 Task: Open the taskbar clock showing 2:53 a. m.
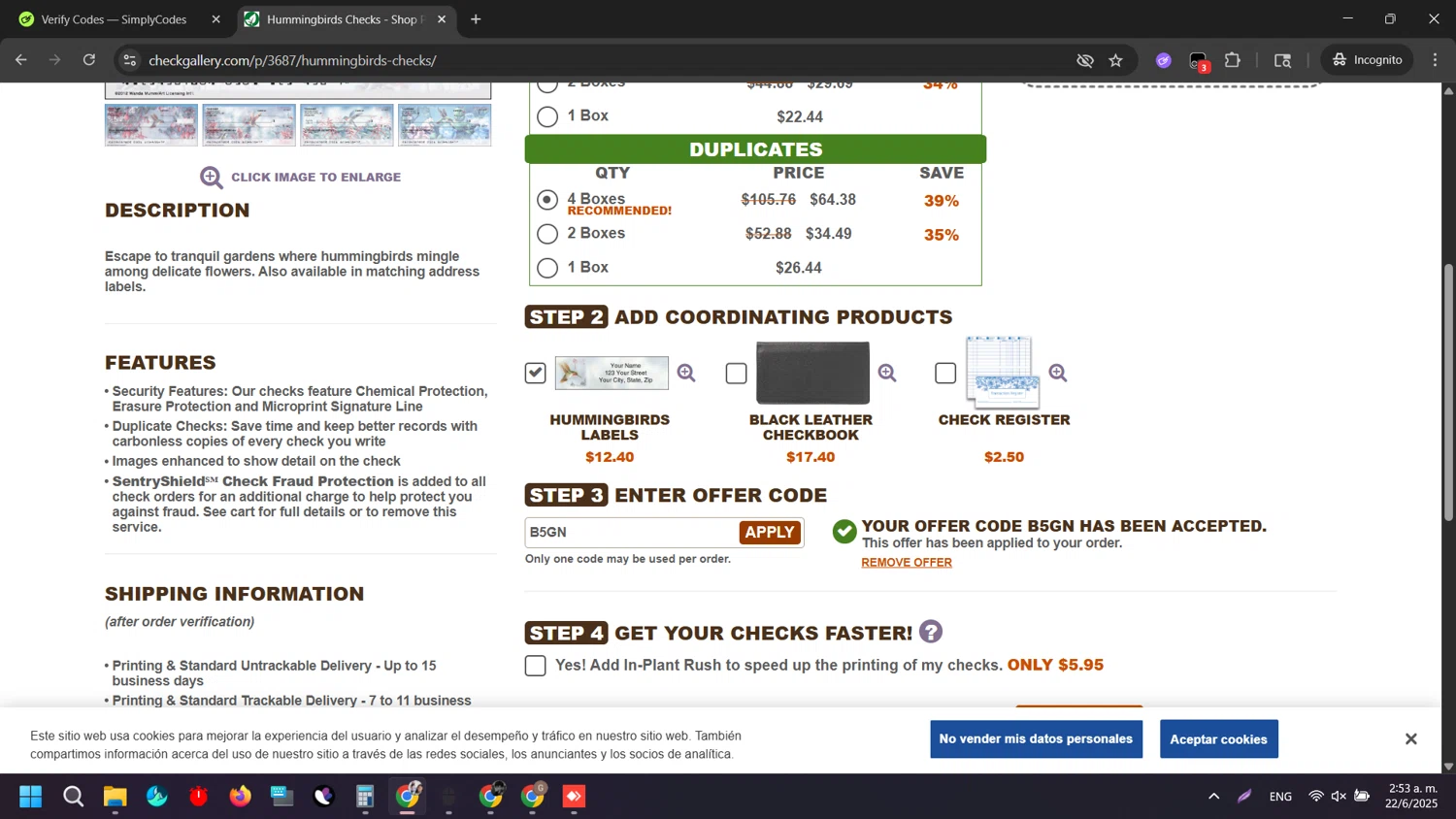tap(1412, 797)
